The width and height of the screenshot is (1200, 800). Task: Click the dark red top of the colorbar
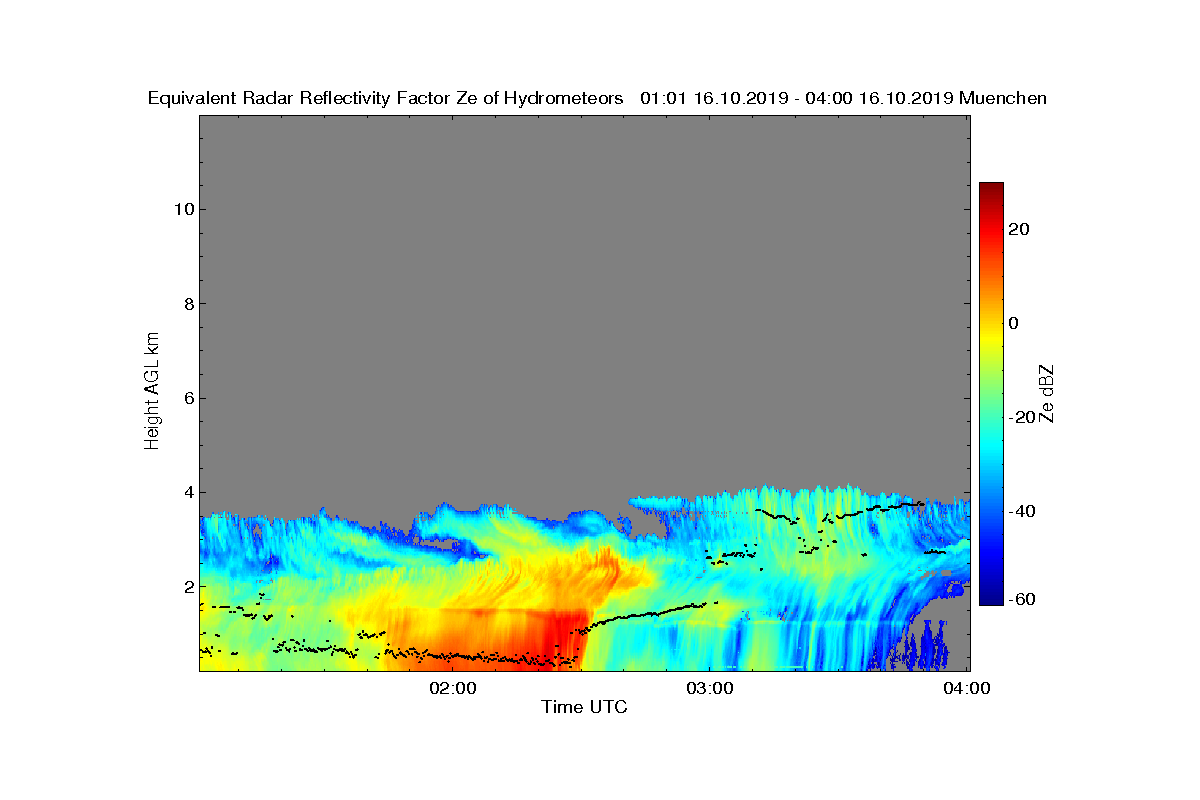point(991,190)
